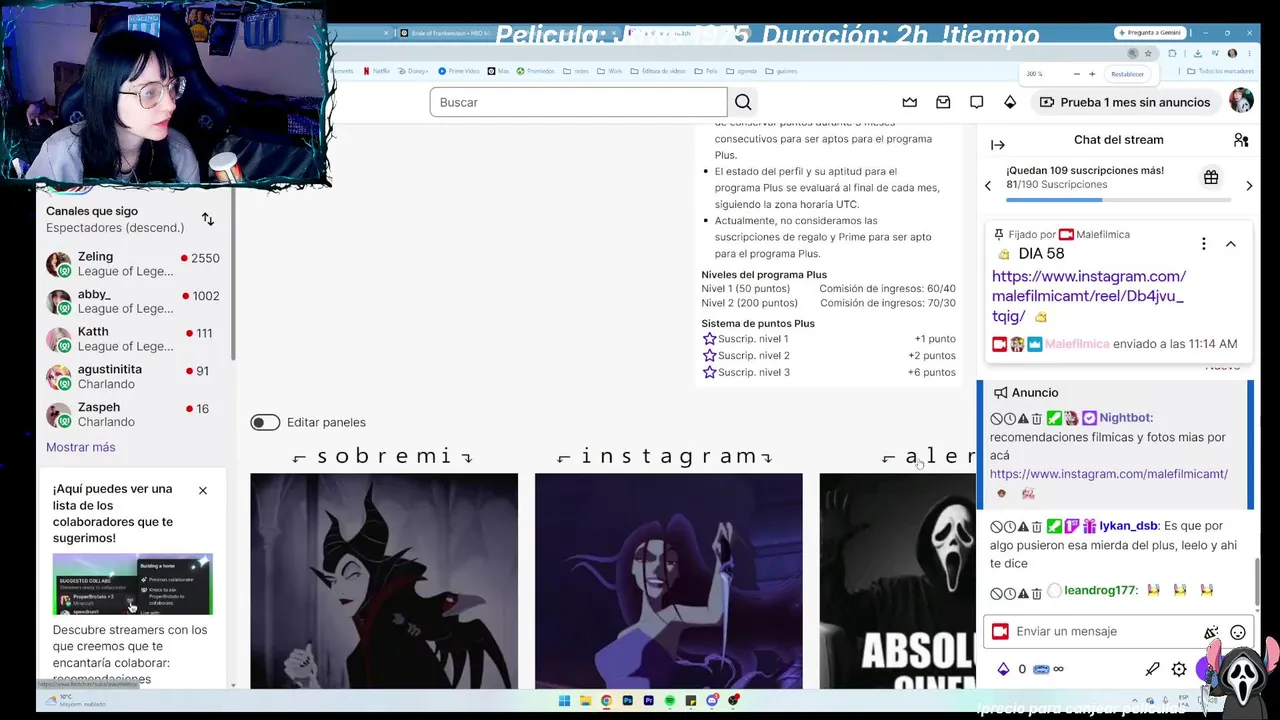Image resolution: width=1280 pixels, height=720 pixels.
Task: Change followed channels sort order
Action: (x=208, y=219)
